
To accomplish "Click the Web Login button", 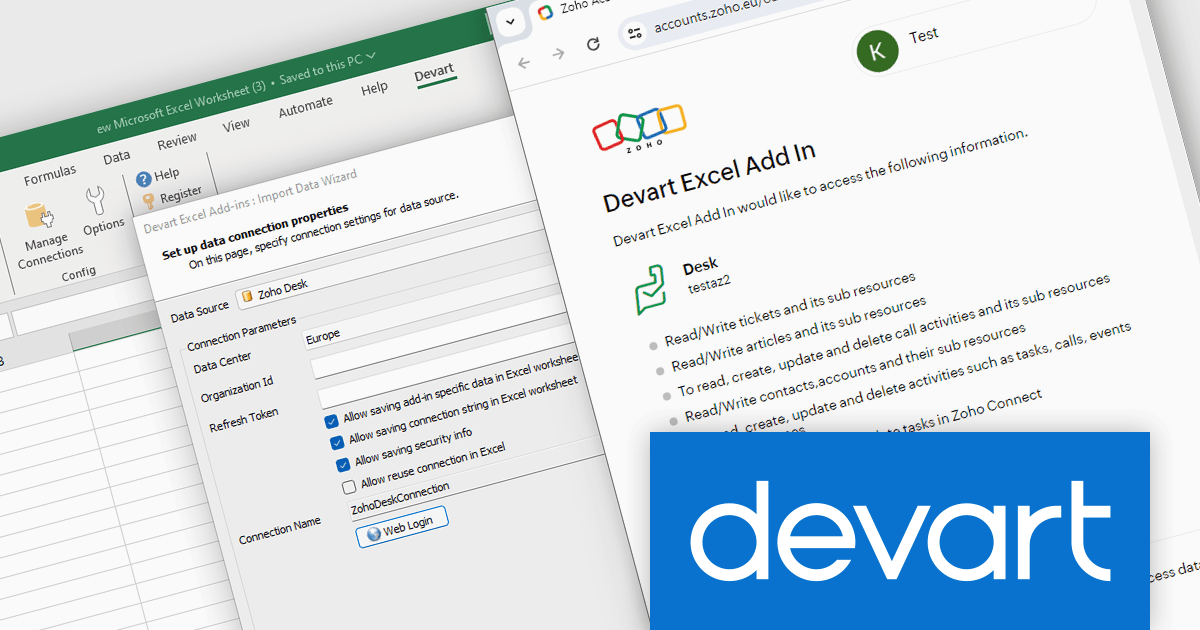I will pos(402,525).
